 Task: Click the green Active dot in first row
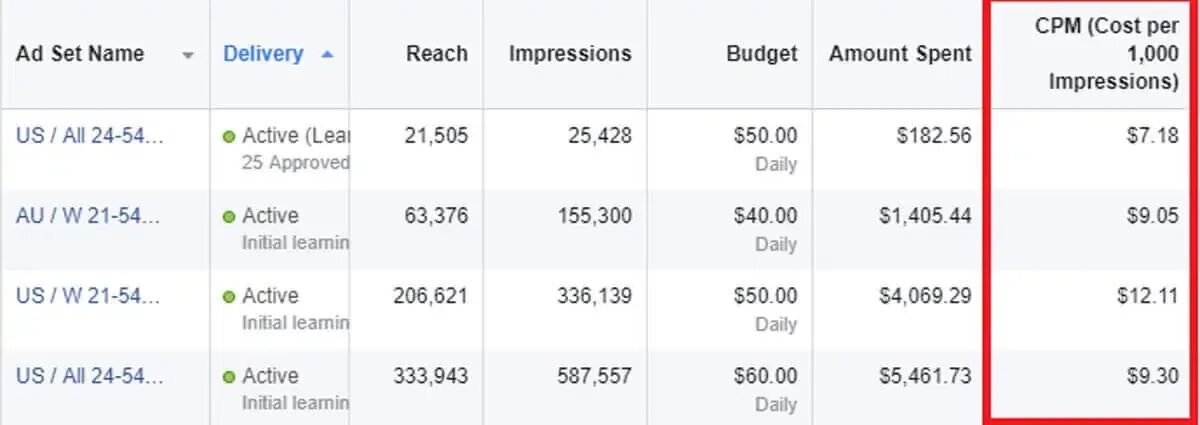pos(229,136)
